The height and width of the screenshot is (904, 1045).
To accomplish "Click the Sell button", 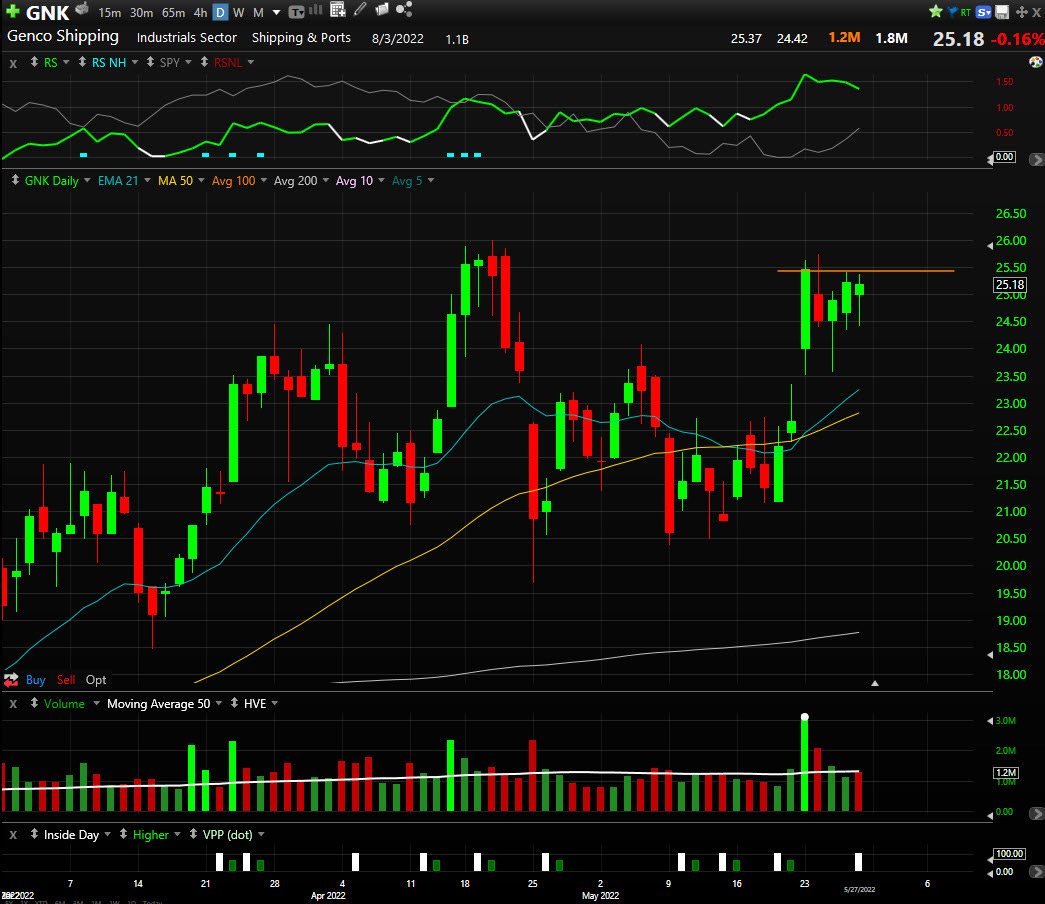I will tap(66, 680).
